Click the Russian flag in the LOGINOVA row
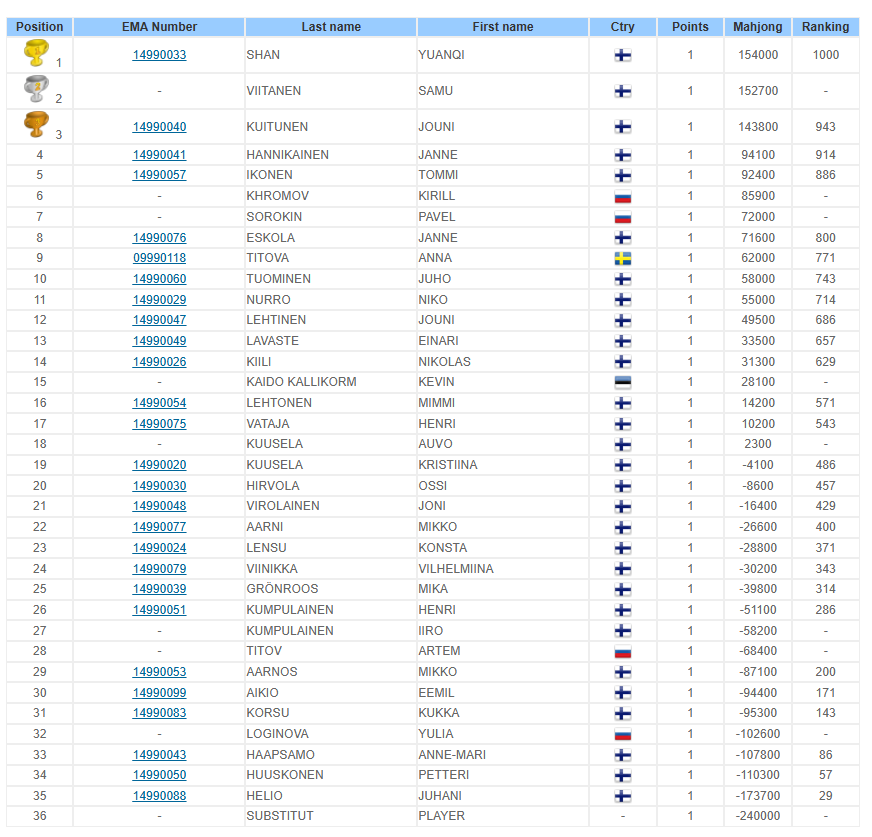This screenshot has width=872, height=837. tap(622, 734)
